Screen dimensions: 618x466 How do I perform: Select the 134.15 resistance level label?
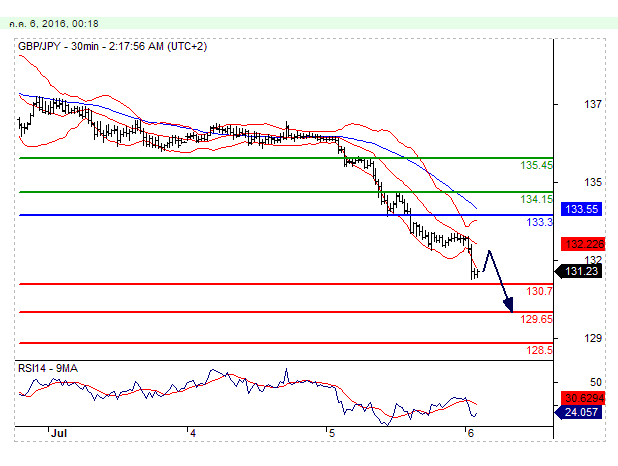pos(536,199)
